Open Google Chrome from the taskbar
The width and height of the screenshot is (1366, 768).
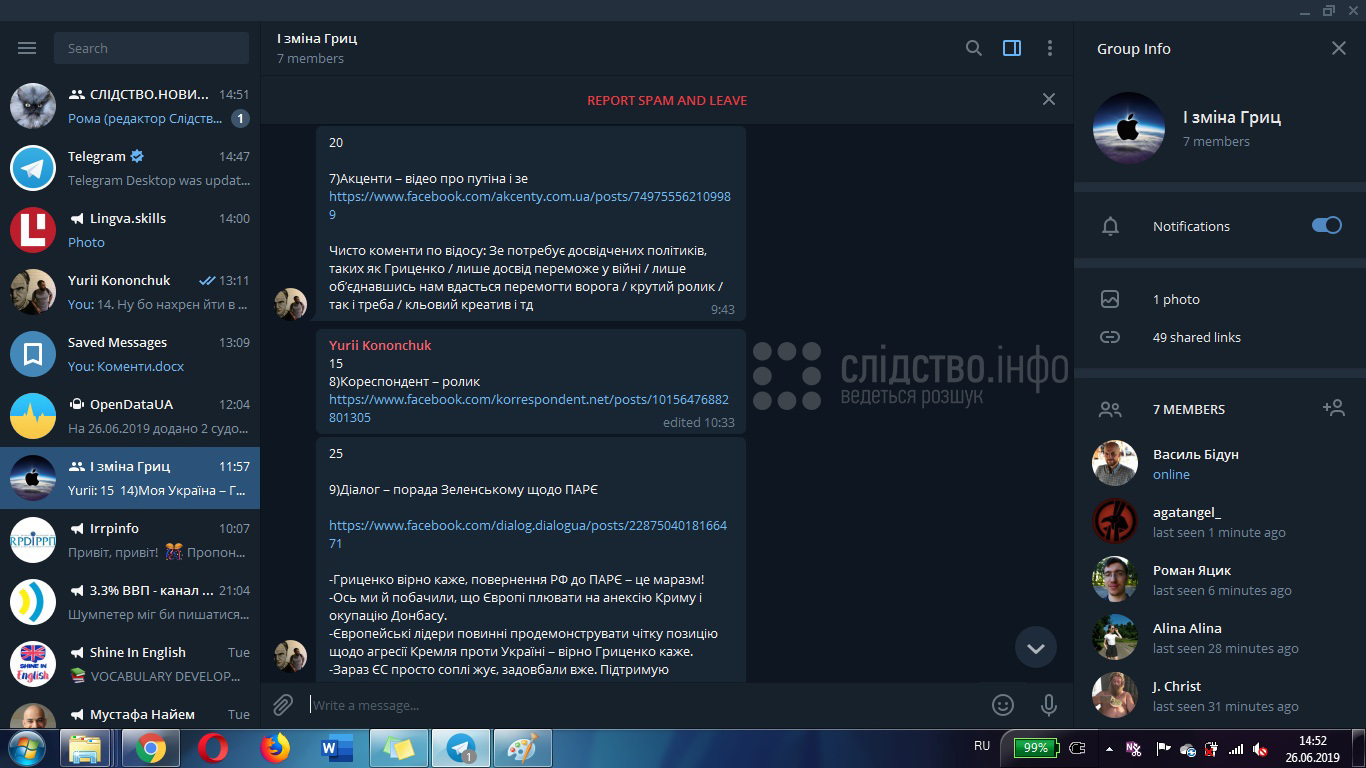(151, 748)
